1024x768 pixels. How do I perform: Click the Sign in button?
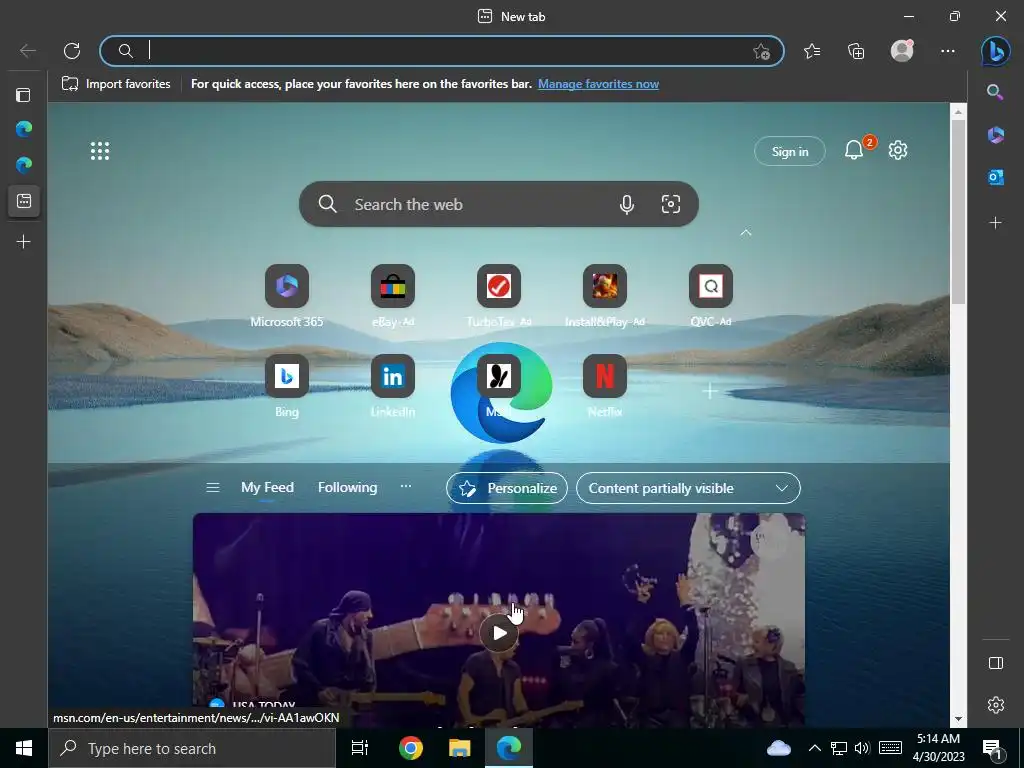[790, 152]
